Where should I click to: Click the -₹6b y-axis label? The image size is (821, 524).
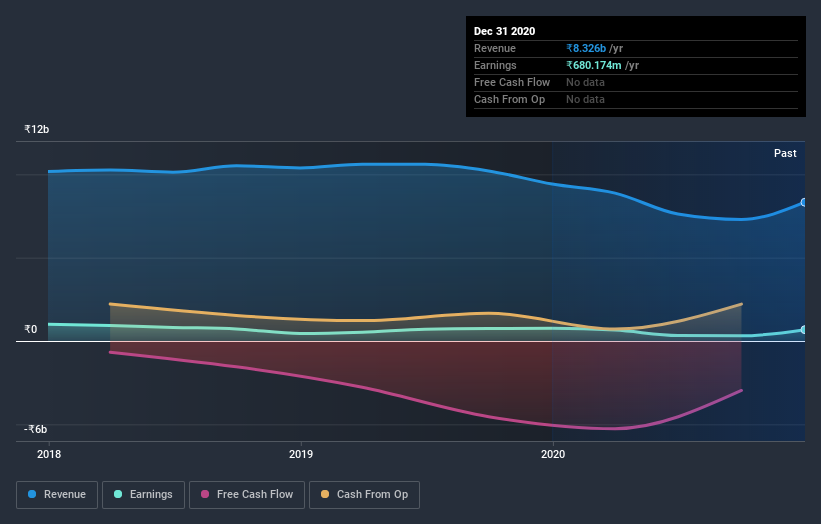[x=36, y=429]
